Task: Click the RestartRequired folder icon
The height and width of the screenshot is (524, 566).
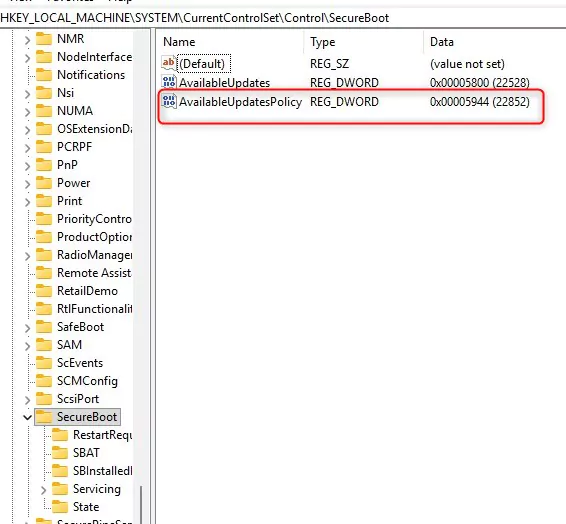Action: tap(60, 435)
